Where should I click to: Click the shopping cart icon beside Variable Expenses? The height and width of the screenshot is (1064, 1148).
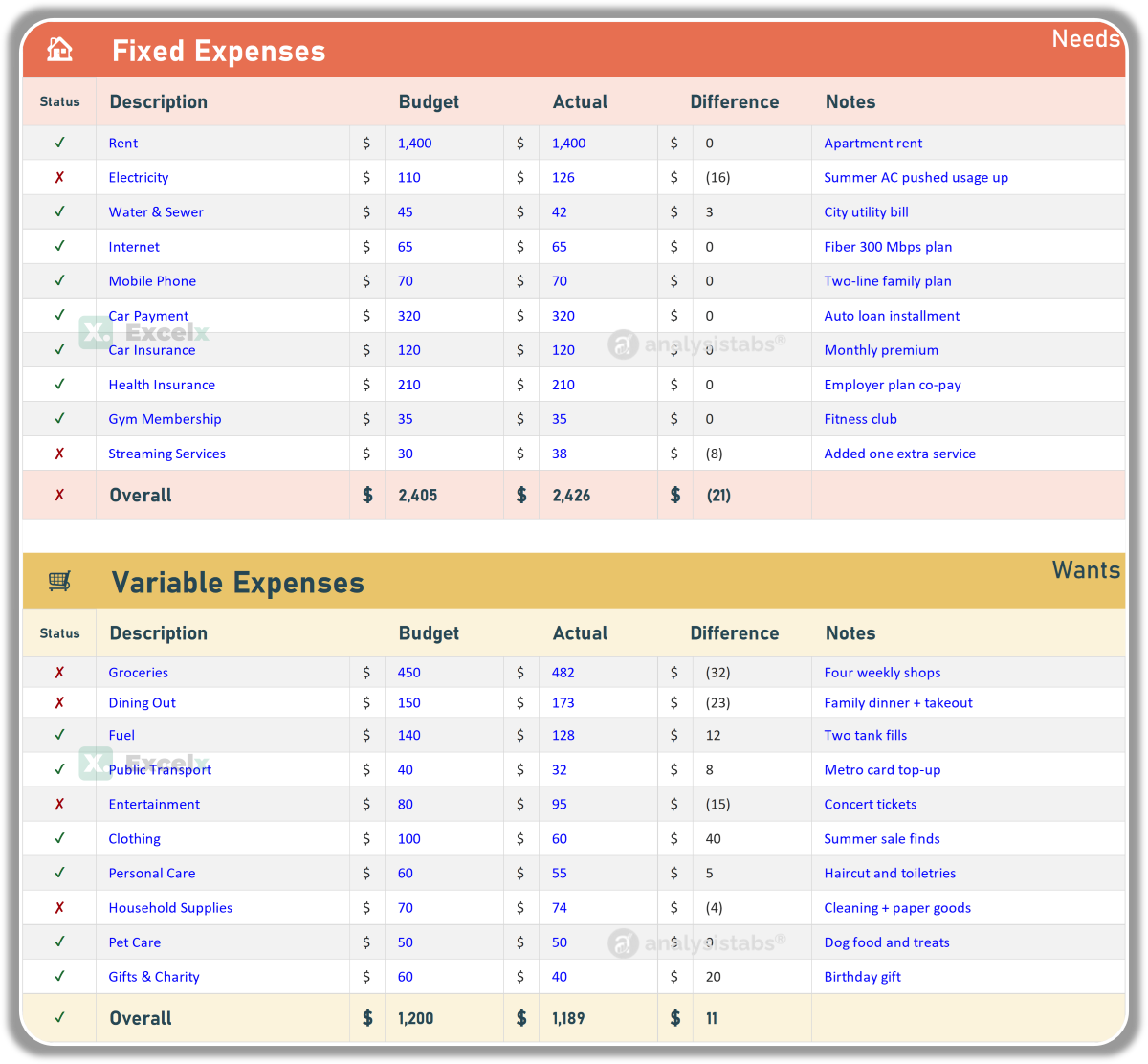point(59,581)
